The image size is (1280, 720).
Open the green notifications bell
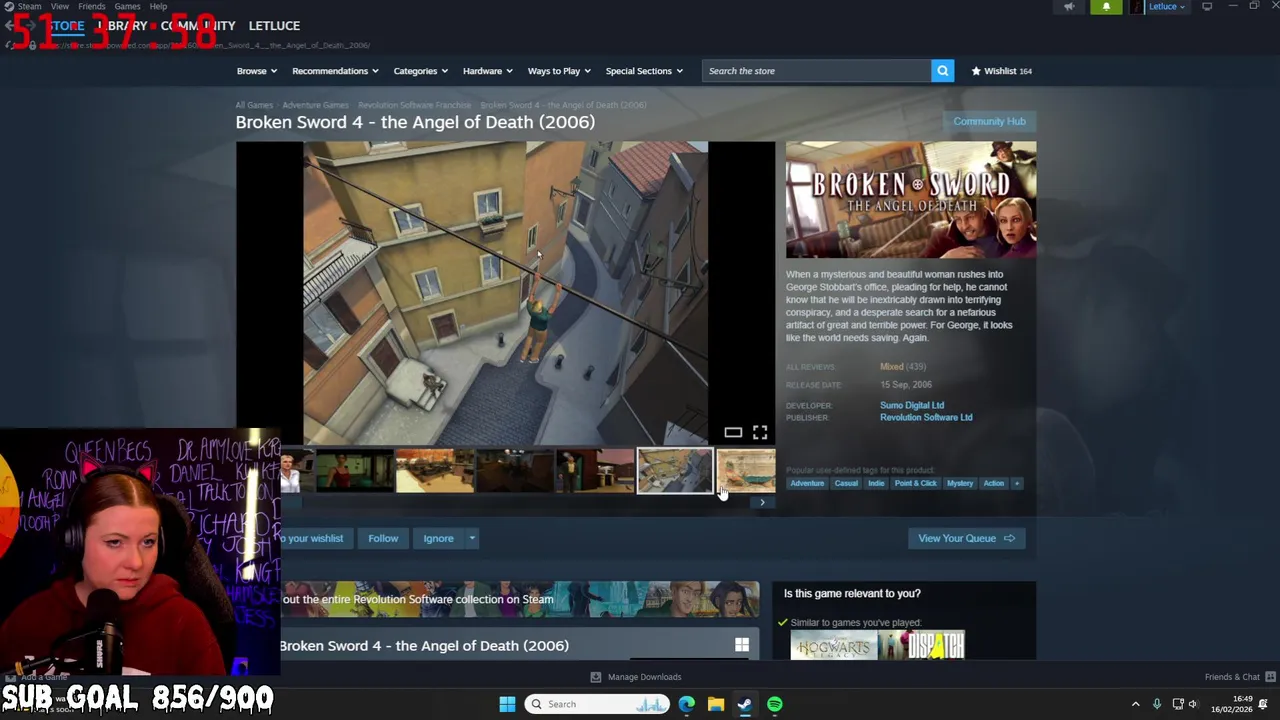coord(1106,7)
